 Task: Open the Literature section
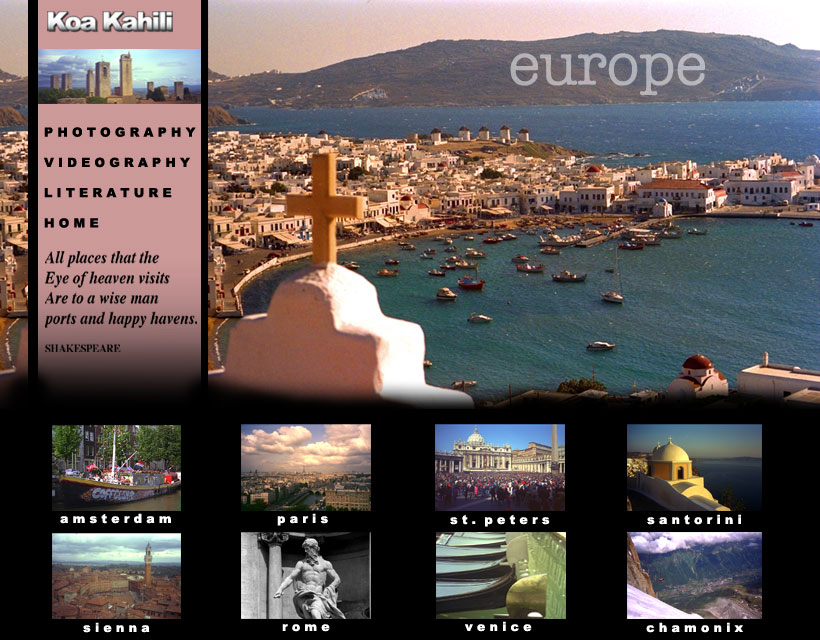click(x=108, y=192)
